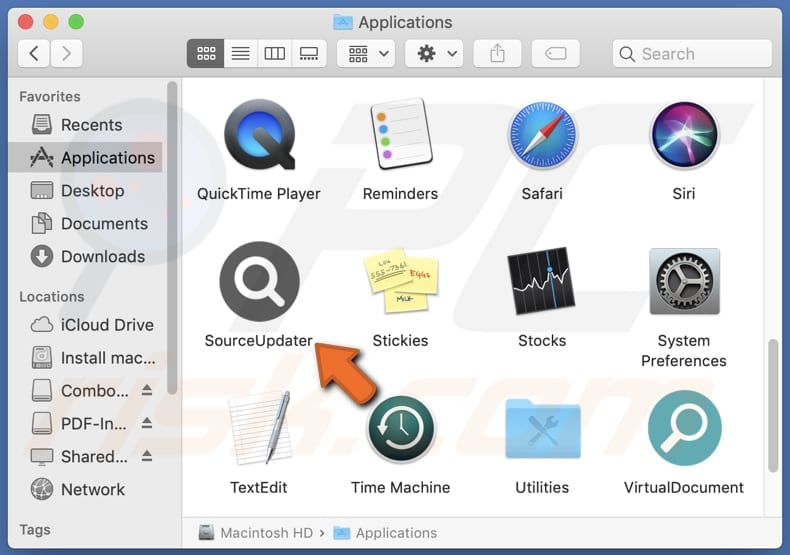Open the group-by arrangement dropdown
The height and width of the screenshot is (555, 790).
coord(366,53)
